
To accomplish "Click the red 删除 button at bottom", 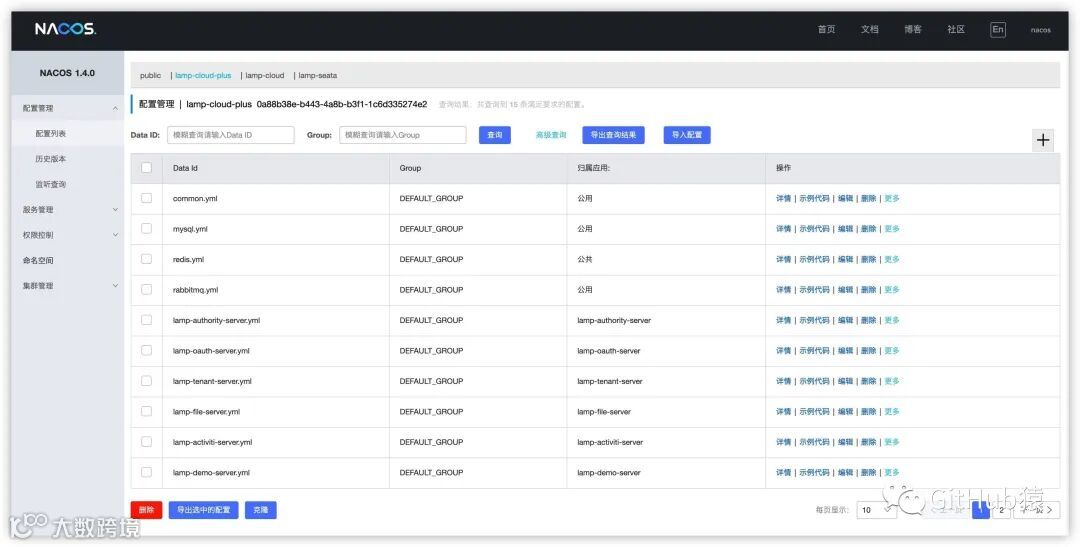I will pos(146,510).
